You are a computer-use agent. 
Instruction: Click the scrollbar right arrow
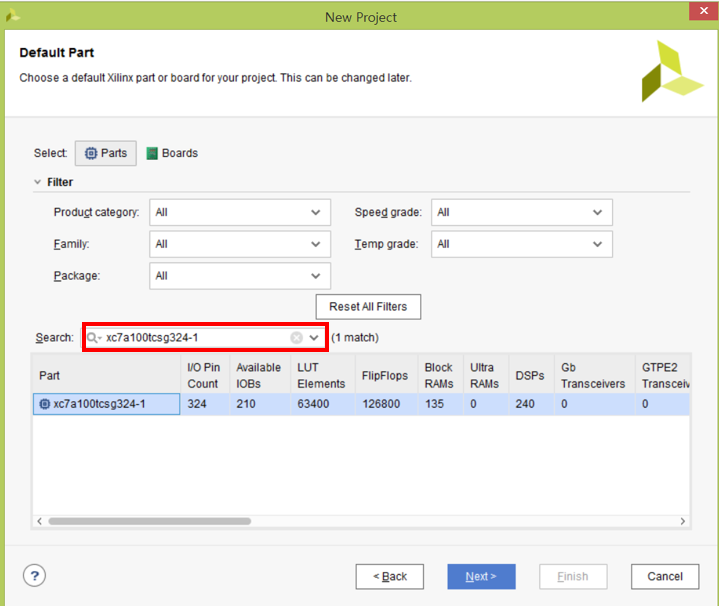[x=683, y=521]
